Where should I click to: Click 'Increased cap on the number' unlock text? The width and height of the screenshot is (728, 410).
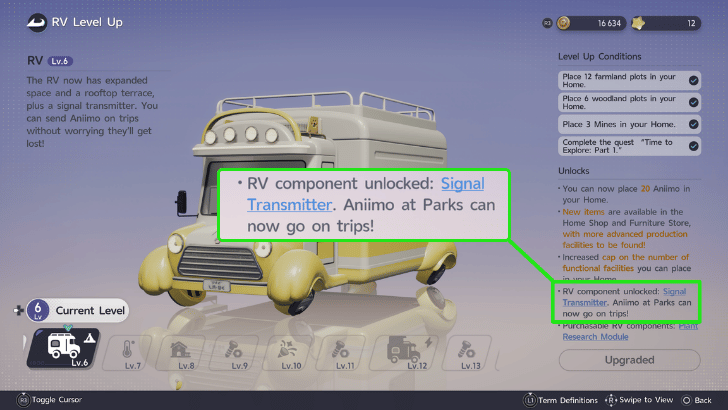point(626,268)
